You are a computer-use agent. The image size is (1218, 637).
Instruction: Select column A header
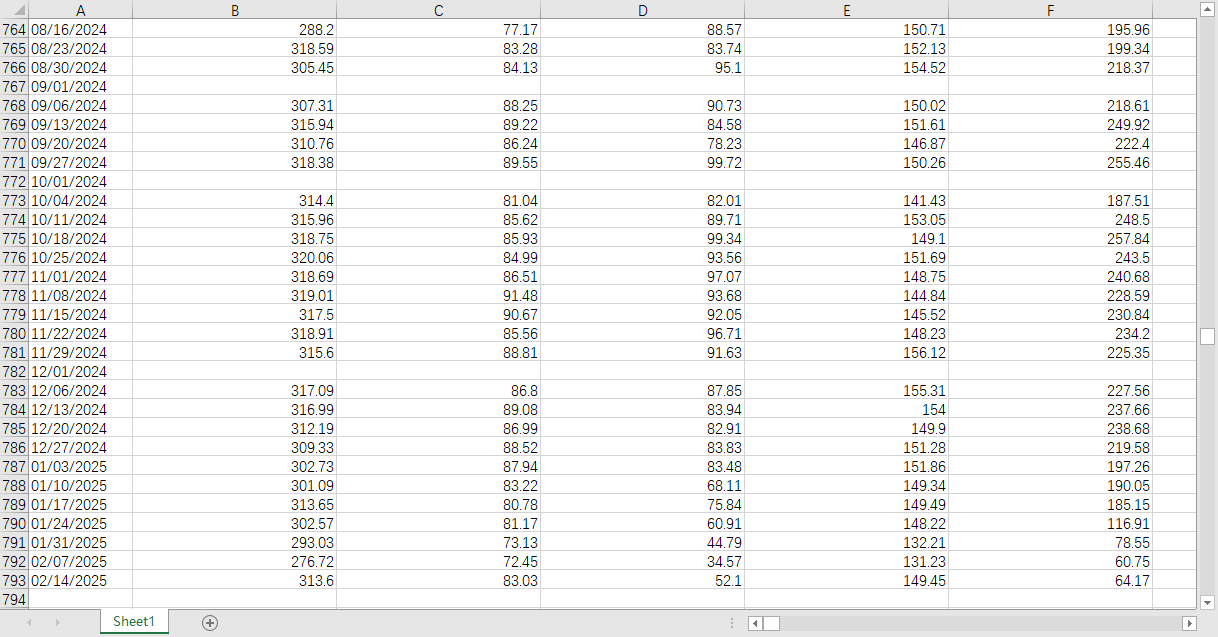(x=80, y=10)
